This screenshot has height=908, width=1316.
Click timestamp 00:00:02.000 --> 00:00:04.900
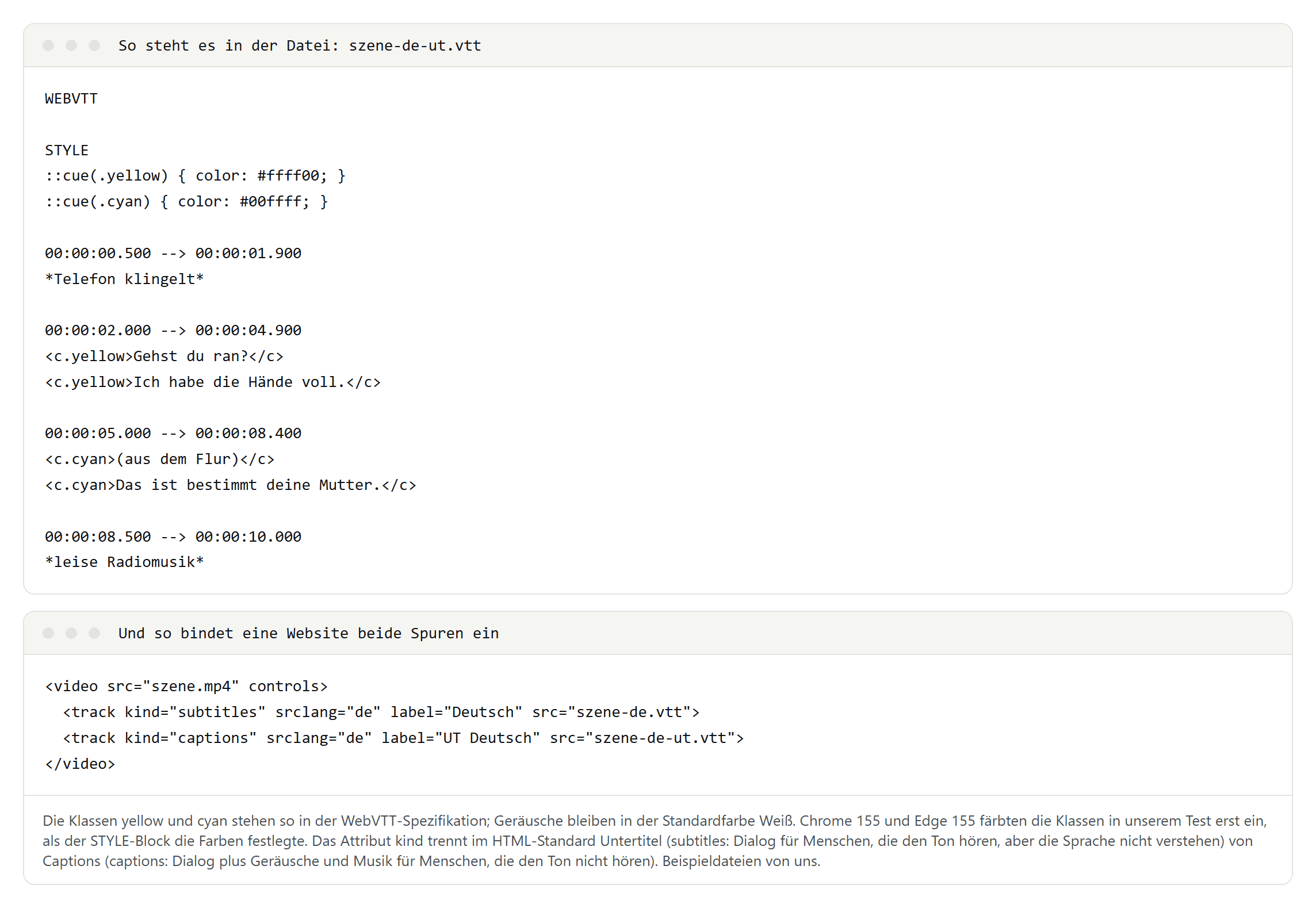pos(173,331)
